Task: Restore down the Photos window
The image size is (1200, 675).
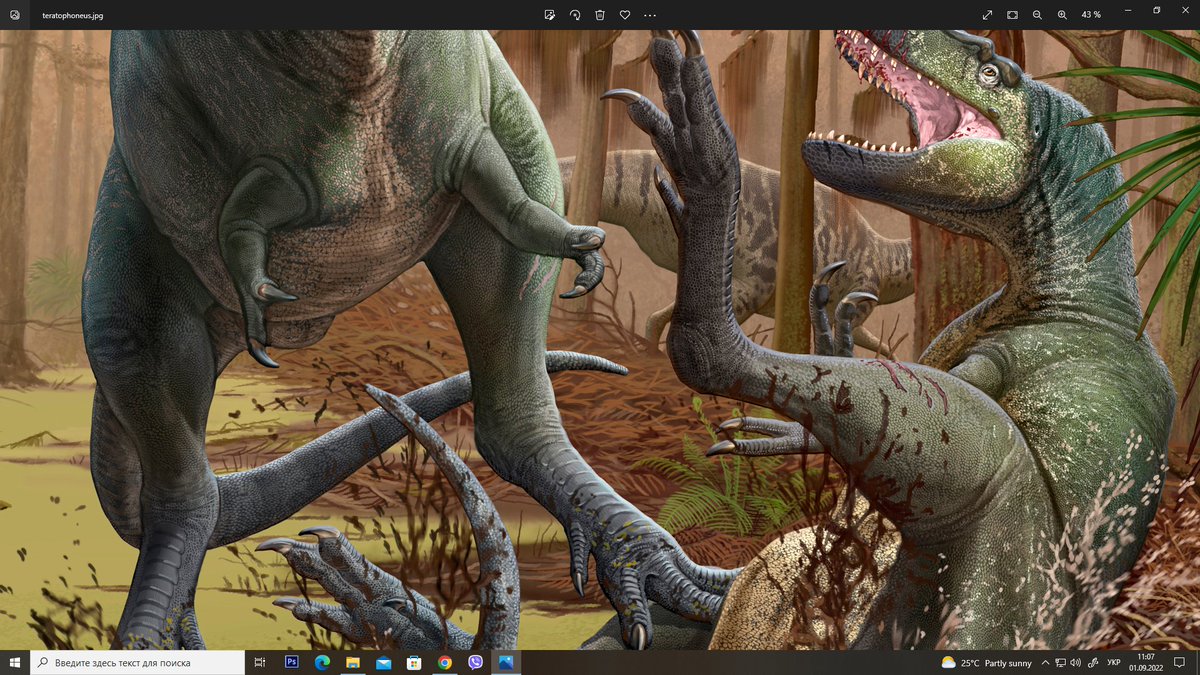Action: [1156, 10]
